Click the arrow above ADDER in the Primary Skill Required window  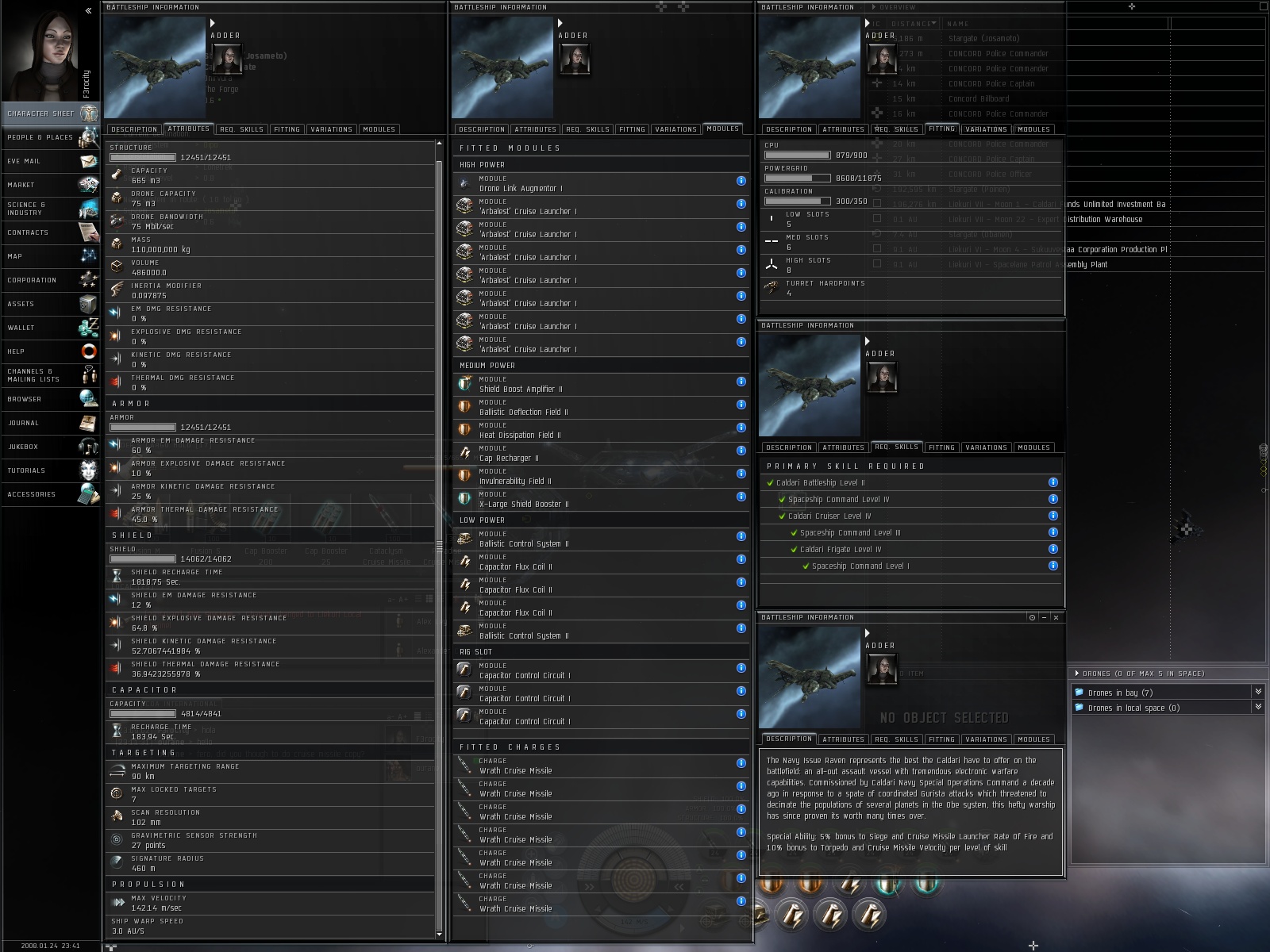click(x=868, y=342)
